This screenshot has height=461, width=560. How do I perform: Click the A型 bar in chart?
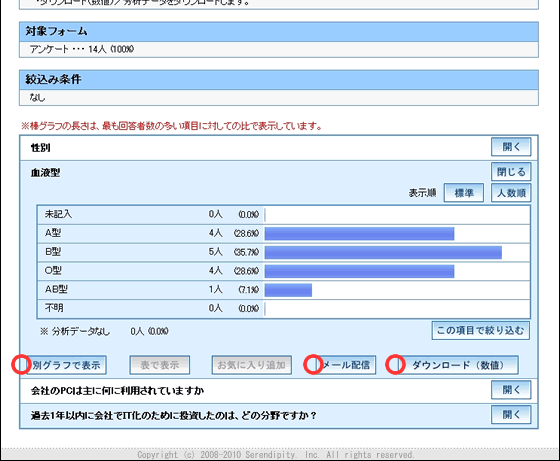coord(359,234)
